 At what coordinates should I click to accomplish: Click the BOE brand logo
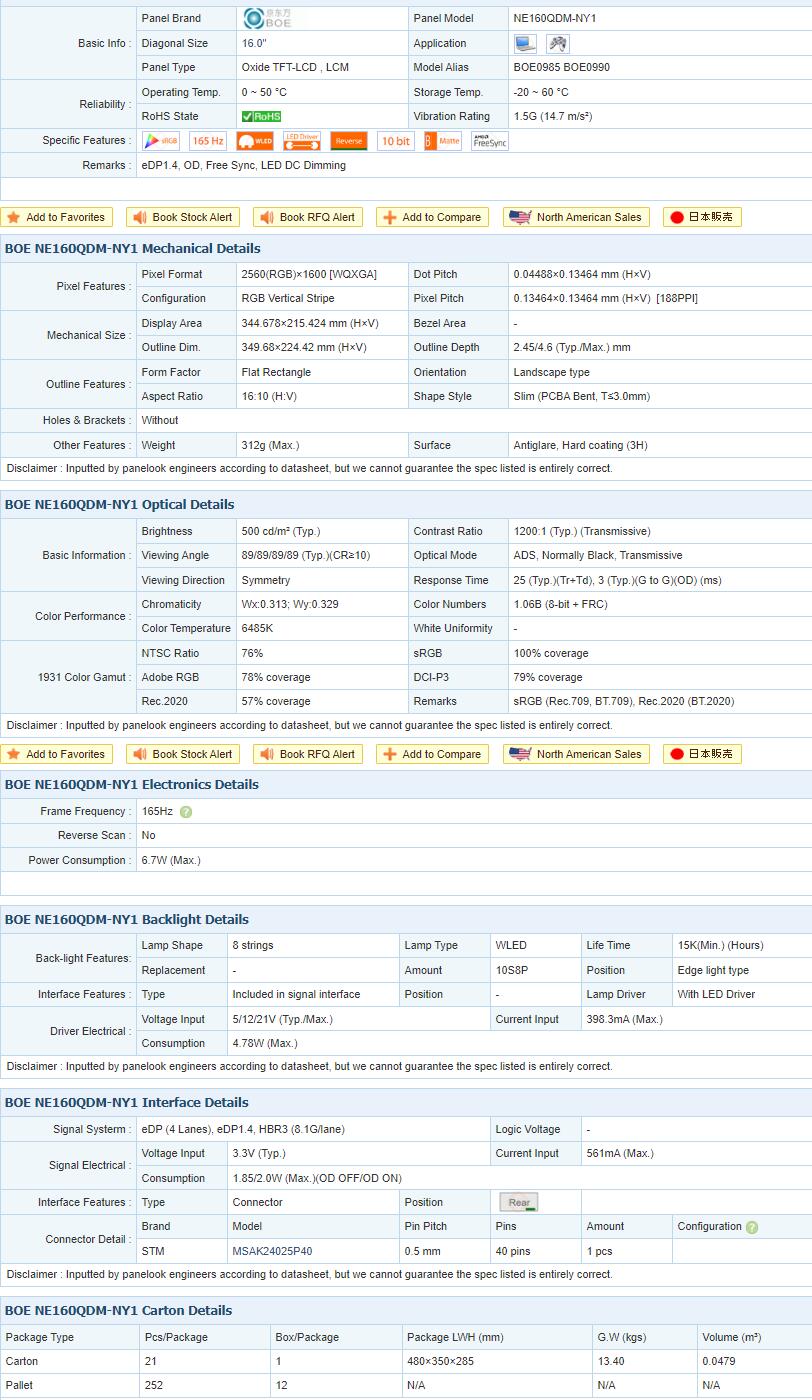(x=267, y=18)
